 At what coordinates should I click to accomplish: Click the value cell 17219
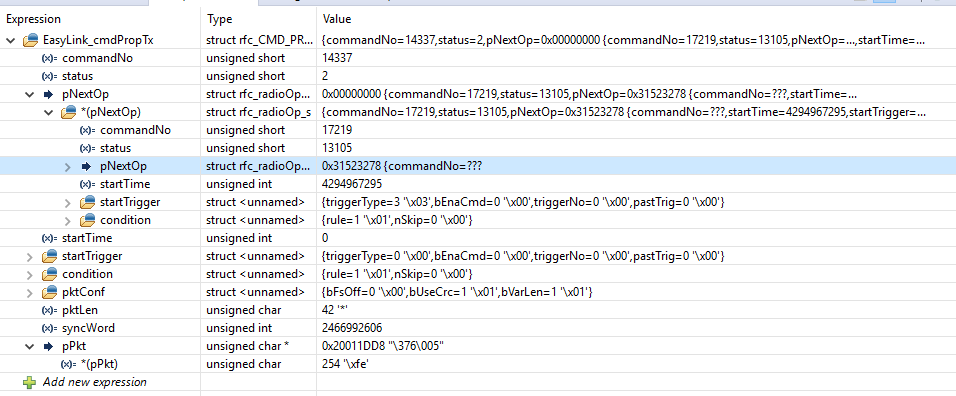(337, 130)
